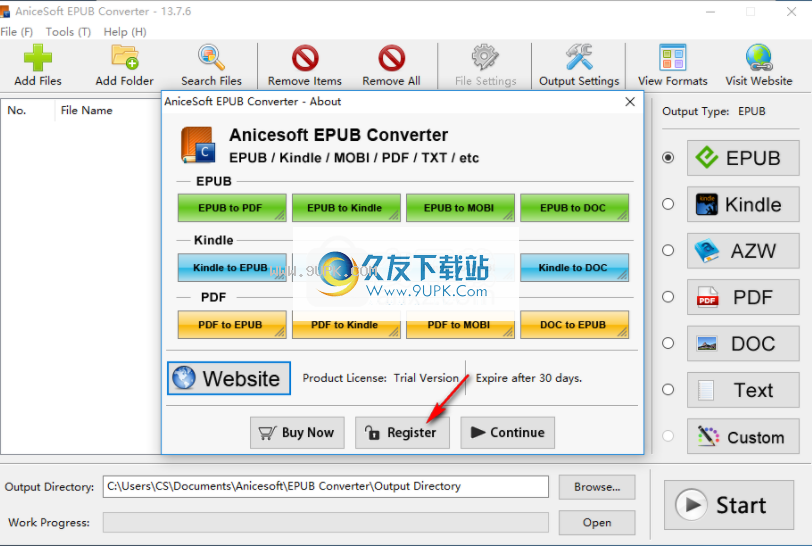Select the PDF radio button
This screenshot has height=548, width=812.
point(668,297)
